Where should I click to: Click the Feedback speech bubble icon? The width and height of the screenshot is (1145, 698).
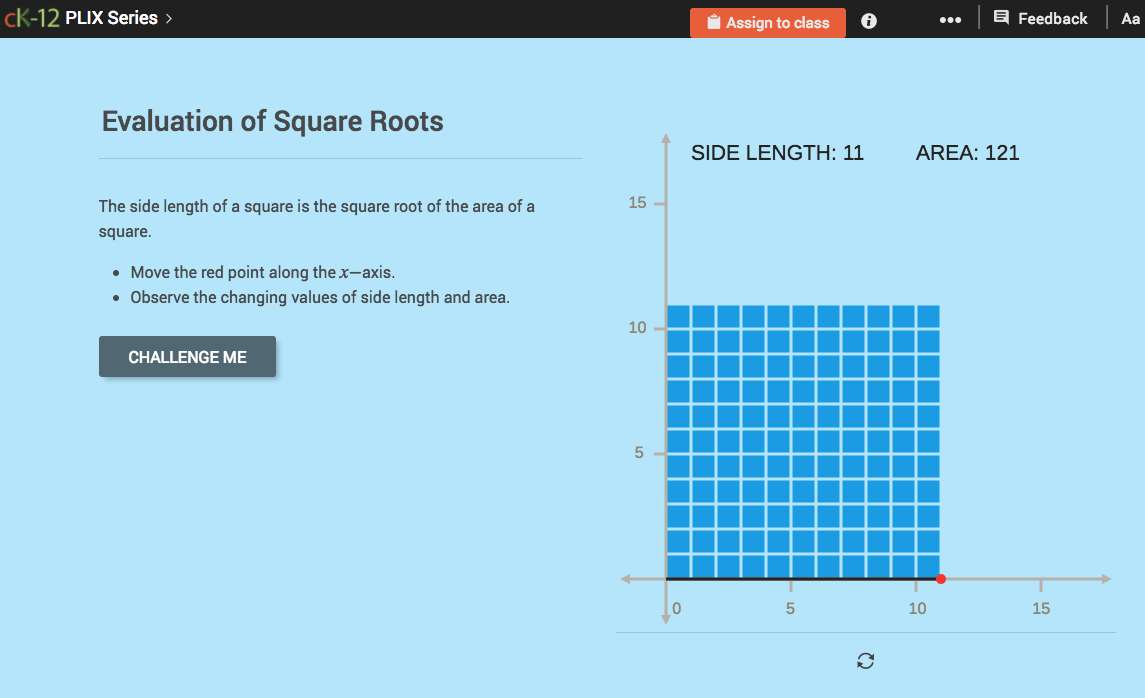[x=1001, y=17]
